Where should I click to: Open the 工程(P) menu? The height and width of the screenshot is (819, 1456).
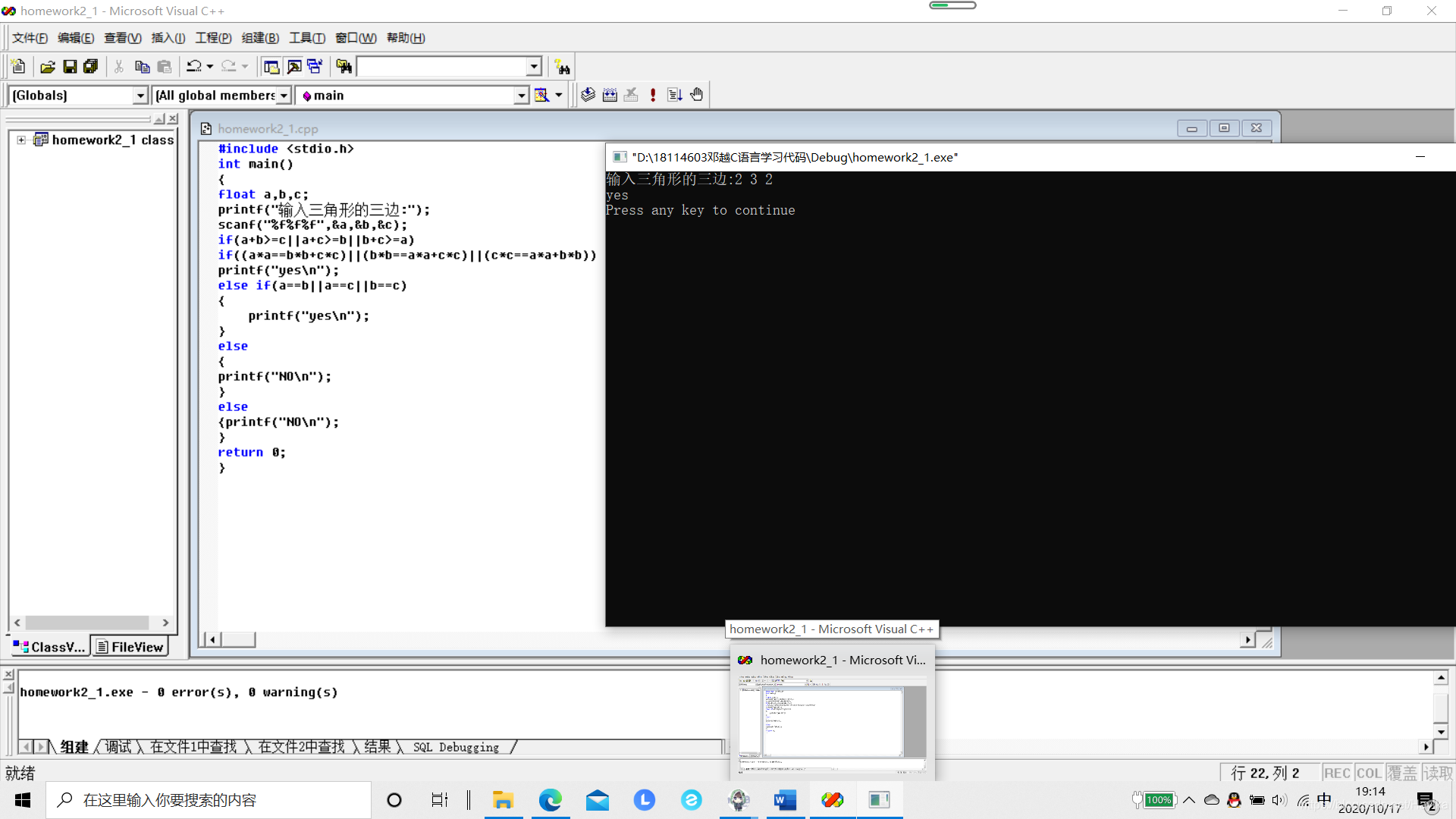pos(213,38)
